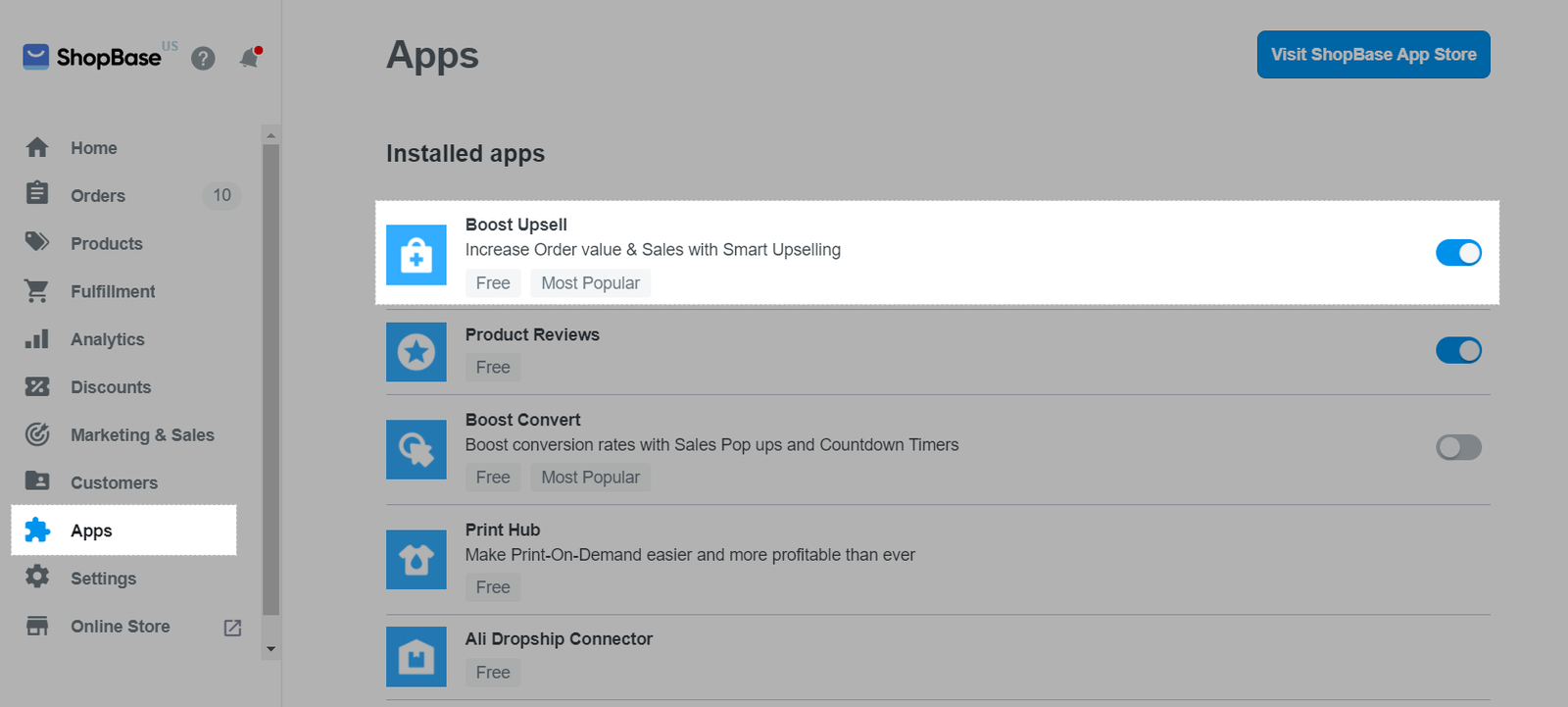This screenshot has width=1568, height=707.
Task: Click the Boost Upsell app icon
Action: click(416, 255)
